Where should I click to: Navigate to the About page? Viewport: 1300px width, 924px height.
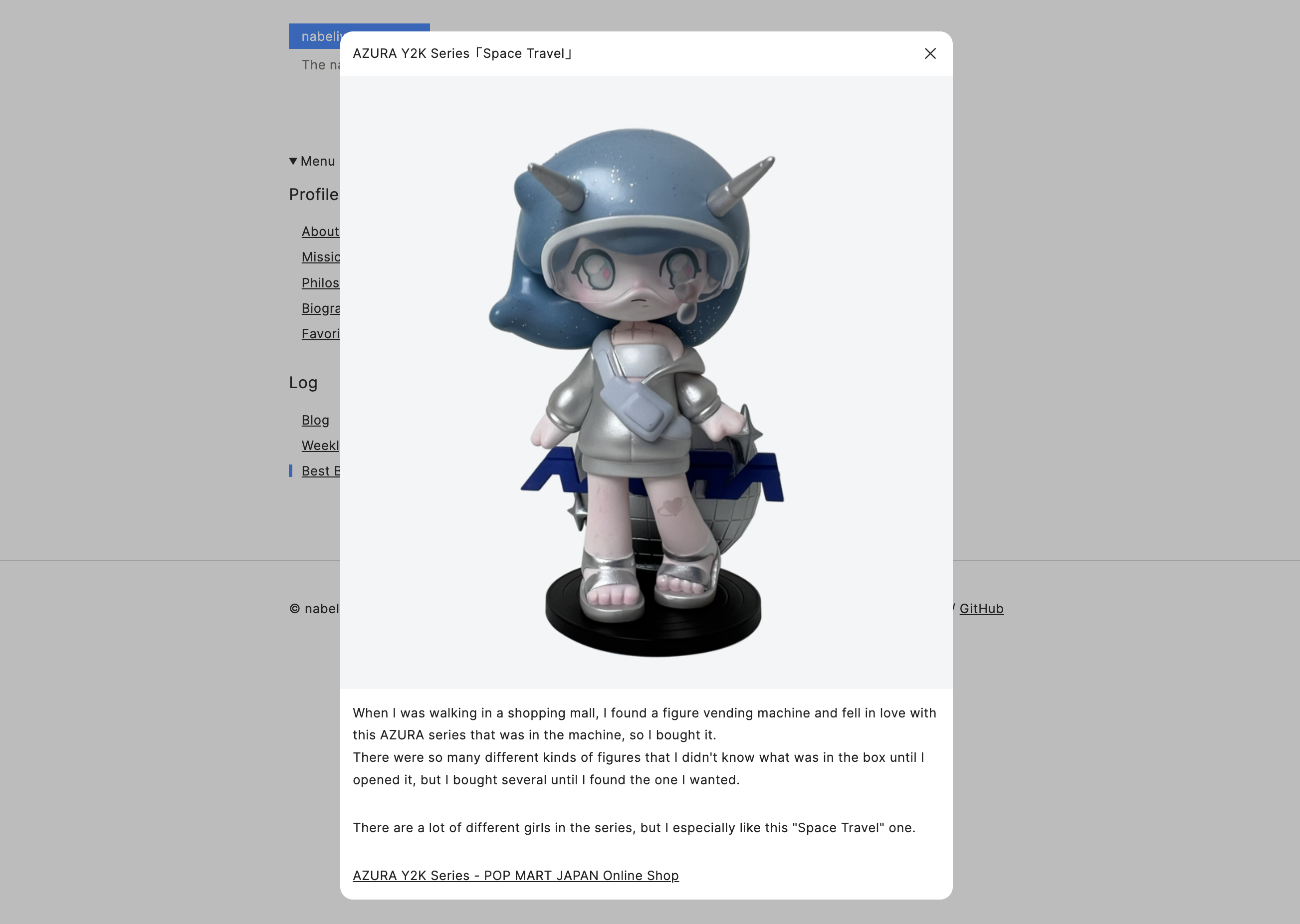[x=320, y=231]
